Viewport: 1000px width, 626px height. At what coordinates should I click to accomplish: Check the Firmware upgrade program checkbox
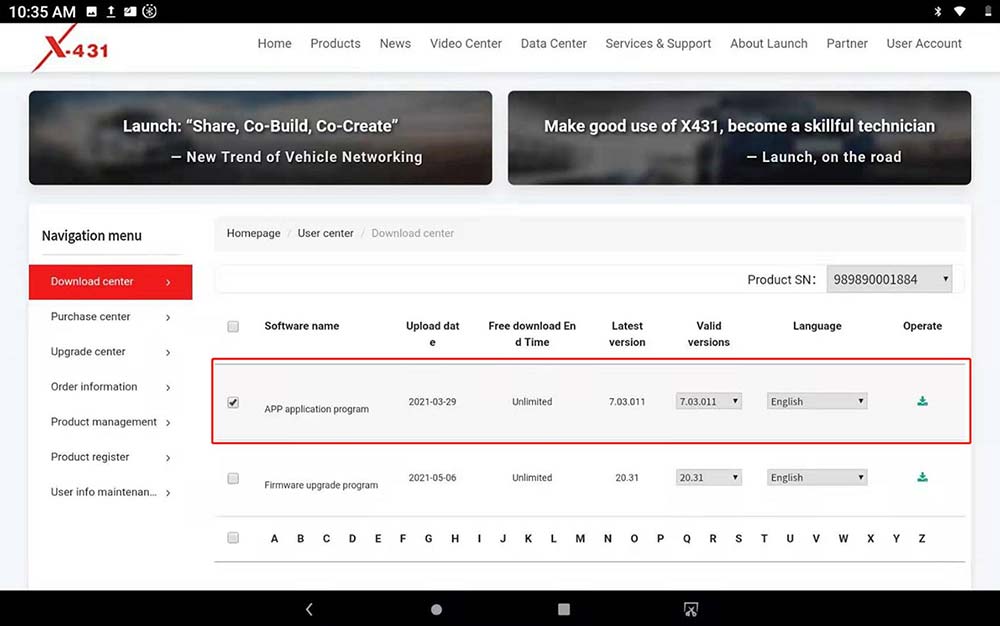click(233, 478)
